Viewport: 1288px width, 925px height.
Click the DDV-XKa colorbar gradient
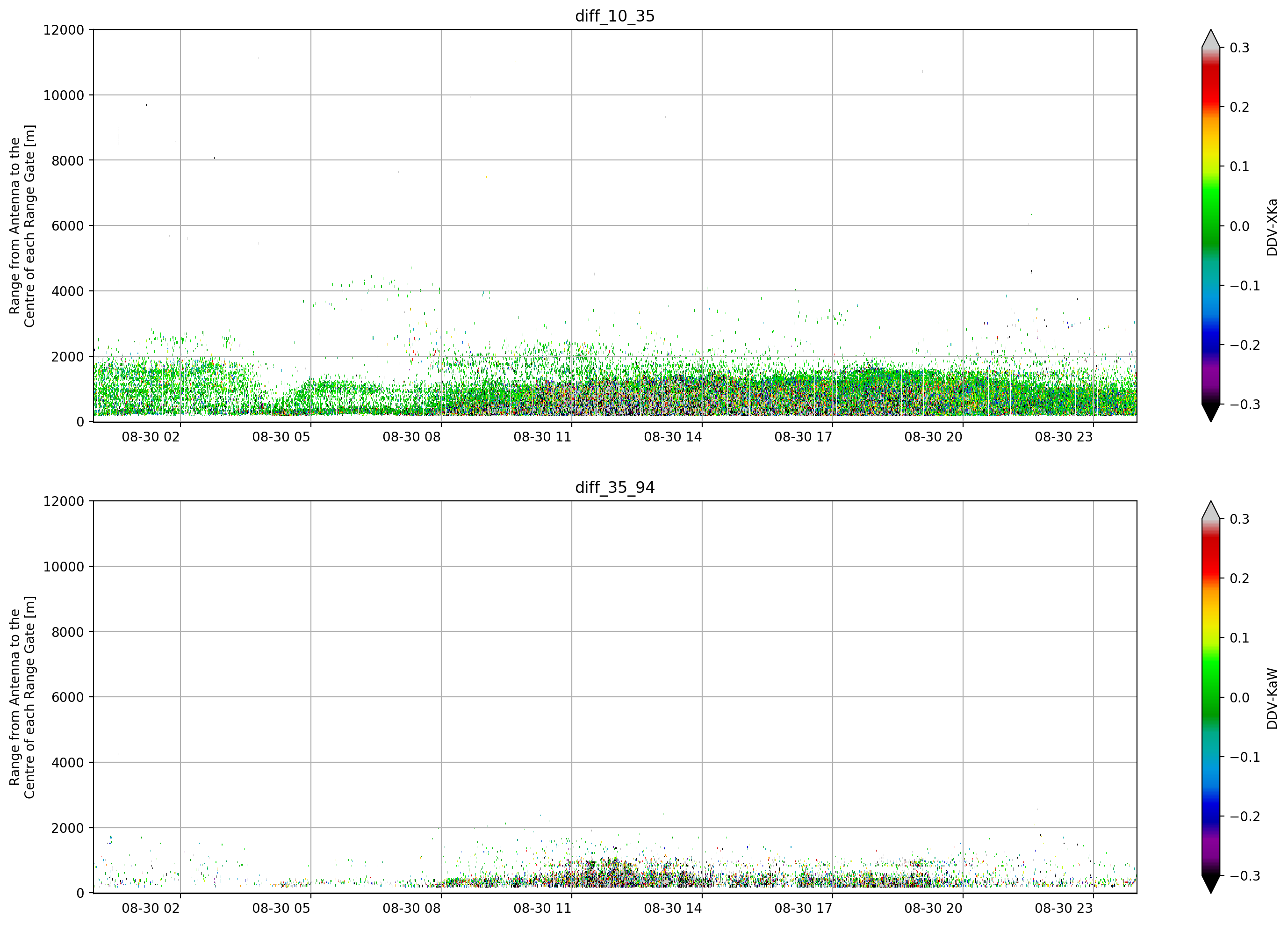1211,225
